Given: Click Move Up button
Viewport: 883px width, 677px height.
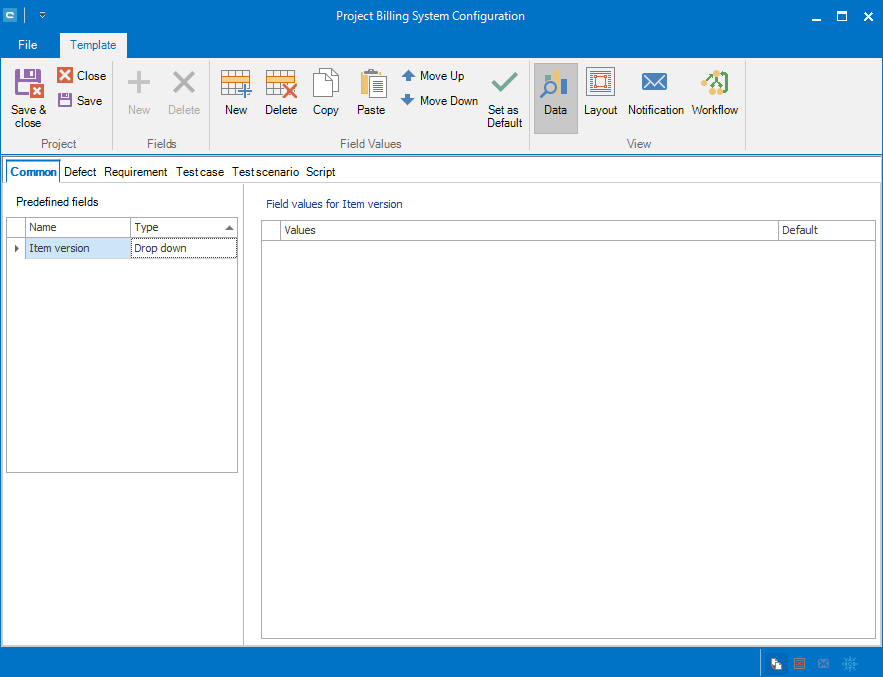Looking at the screenshot, I should click(433, 76).
